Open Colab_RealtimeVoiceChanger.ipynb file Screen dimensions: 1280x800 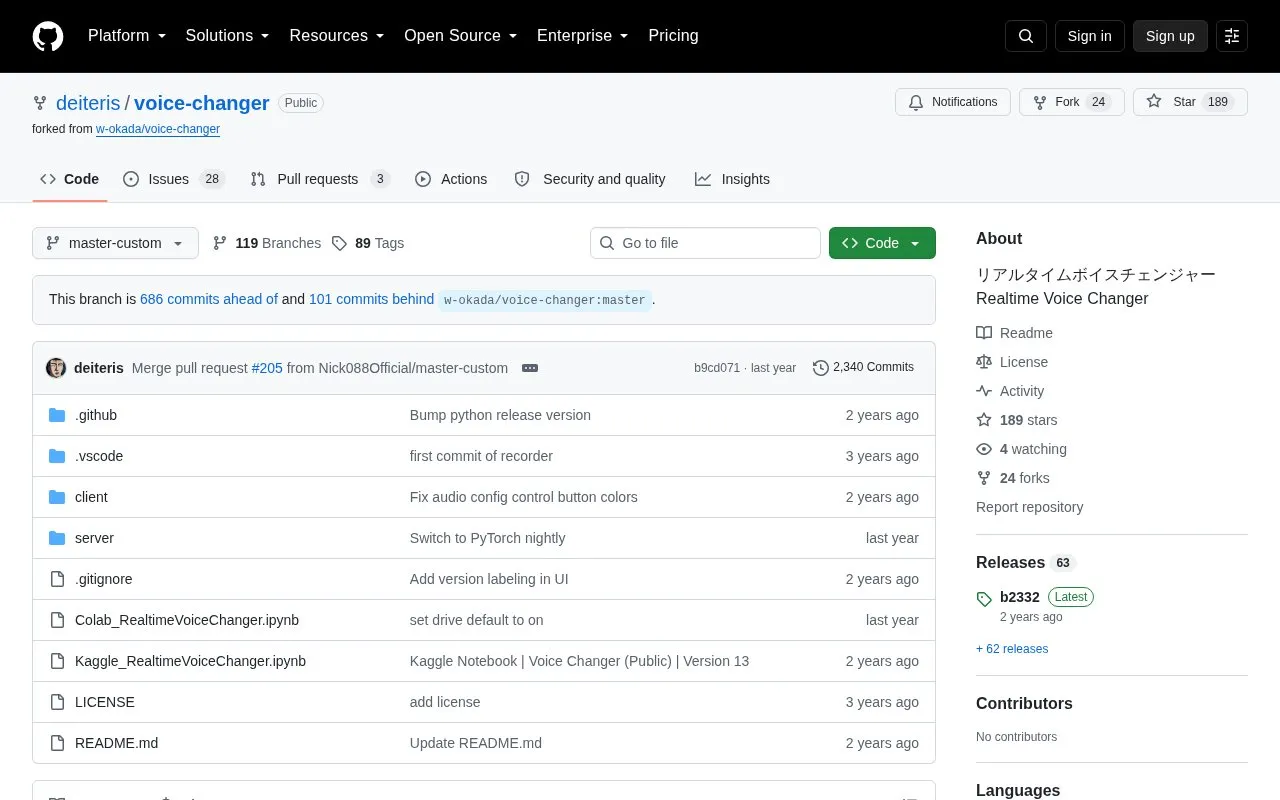tap(187, 620)
